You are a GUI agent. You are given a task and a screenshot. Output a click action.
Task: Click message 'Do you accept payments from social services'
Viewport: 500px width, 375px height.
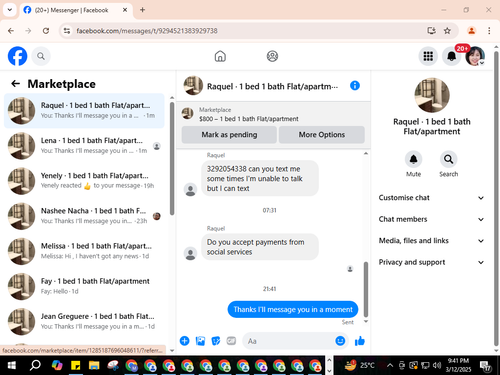[260, 247]
